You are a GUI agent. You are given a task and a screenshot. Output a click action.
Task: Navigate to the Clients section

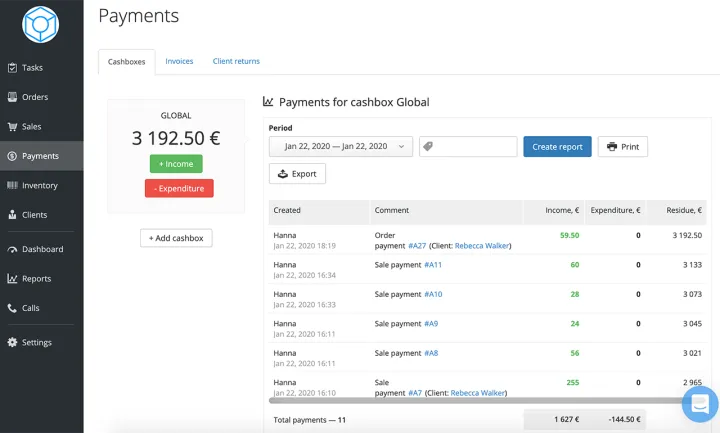tap(34, 215)
